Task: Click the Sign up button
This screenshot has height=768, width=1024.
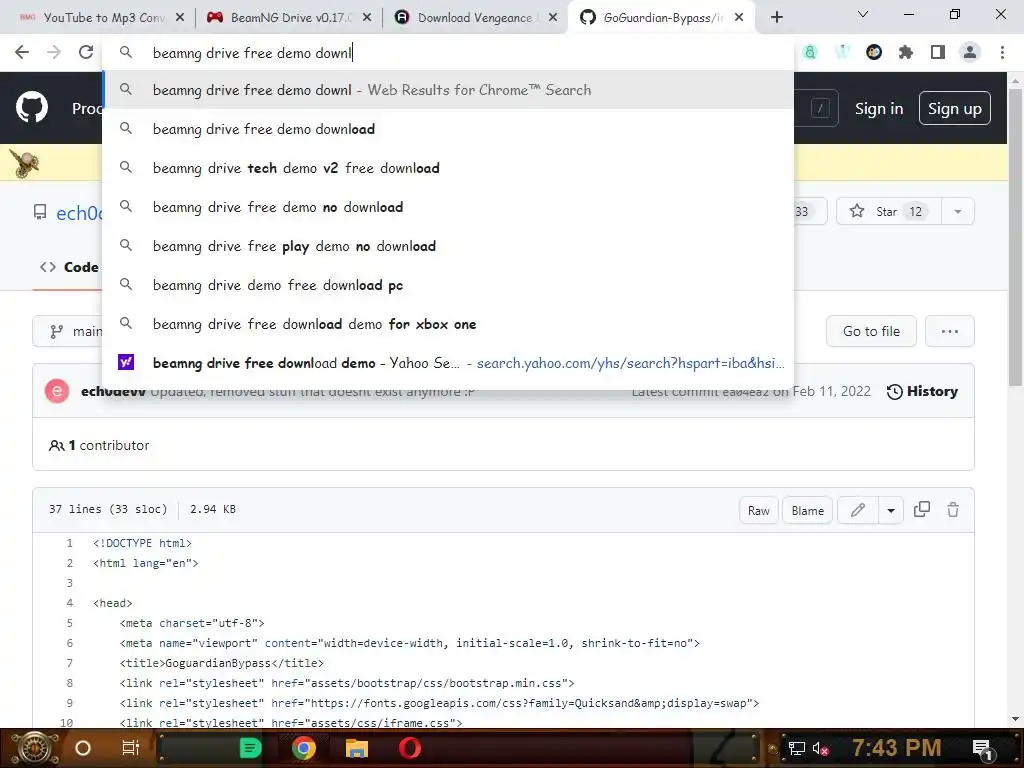Action: (954, 108)
